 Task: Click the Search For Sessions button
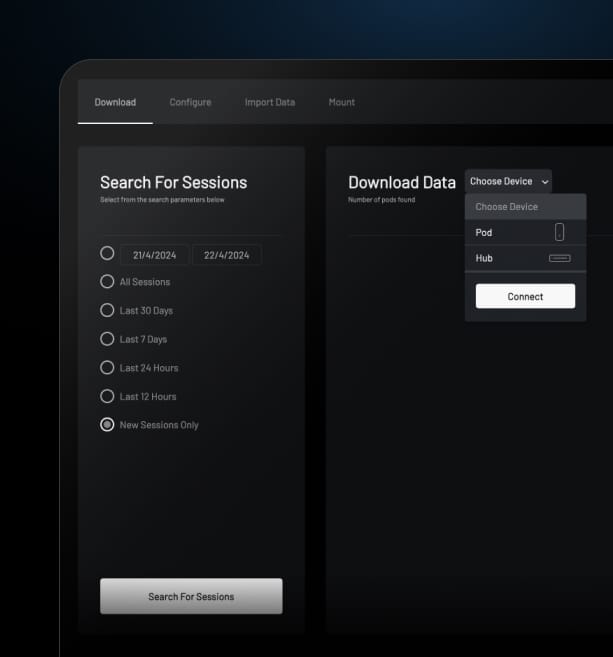point(191,596)
